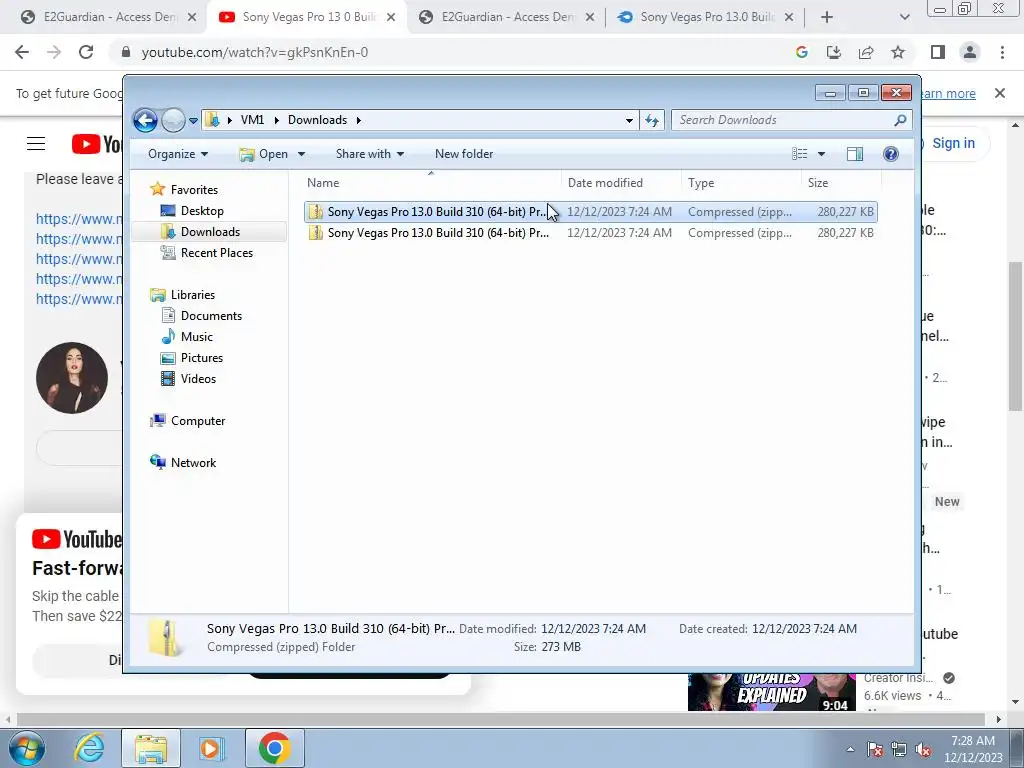Screen dimensions: 1024x768
Task: Open Explorer help
Action: (891, 154)
